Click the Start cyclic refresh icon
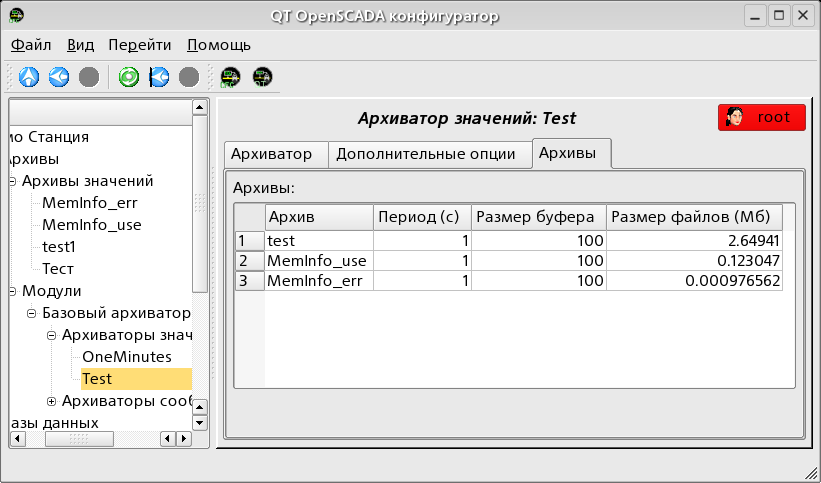 pos(159,76)
